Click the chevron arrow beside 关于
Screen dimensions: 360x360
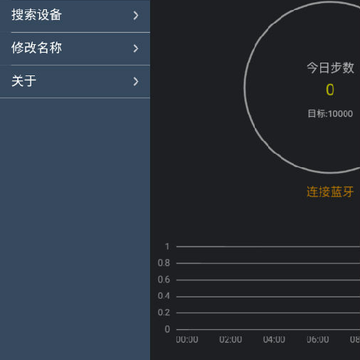point(136,82)
